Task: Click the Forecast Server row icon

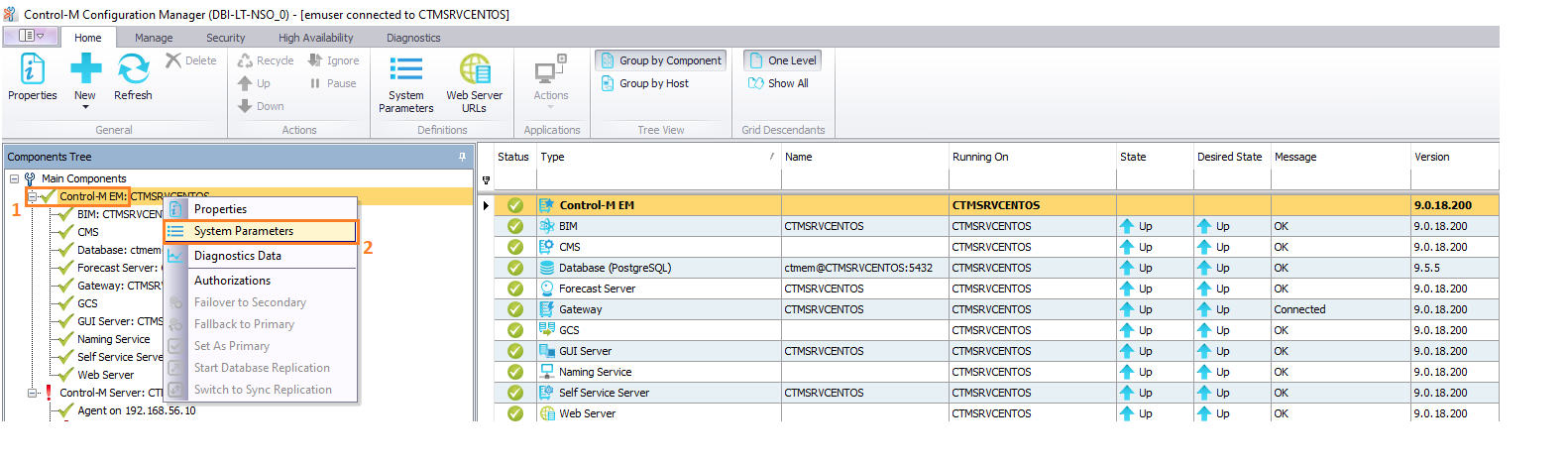Action: (x=547, y=289)
